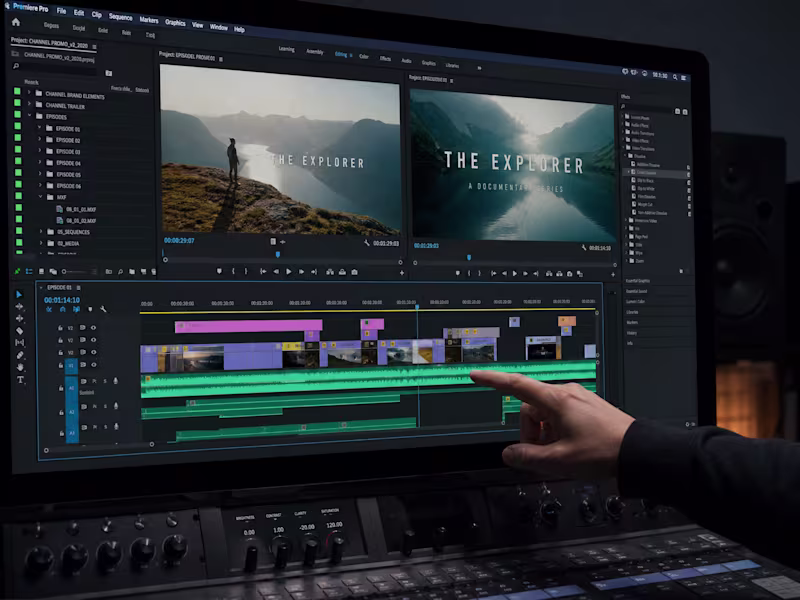Open the Window menu

click(x=219, y=27)
